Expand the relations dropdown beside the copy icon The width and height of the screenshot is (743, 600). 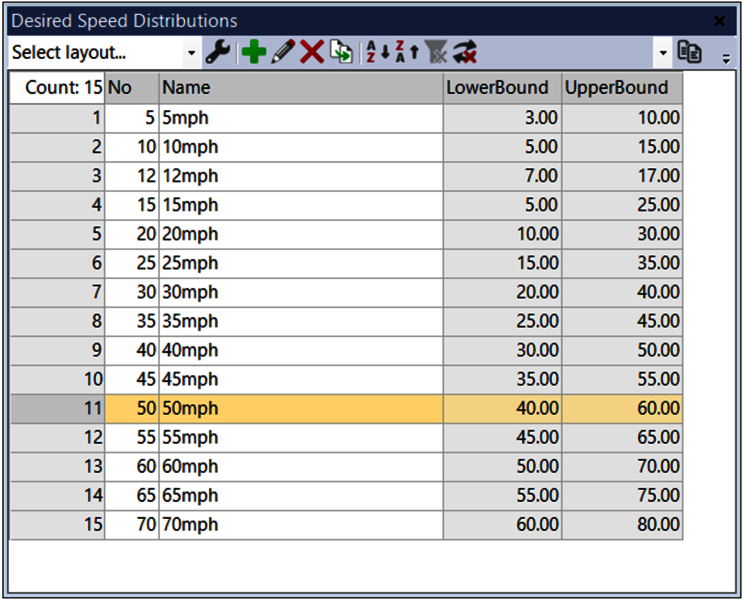(662, 52)
